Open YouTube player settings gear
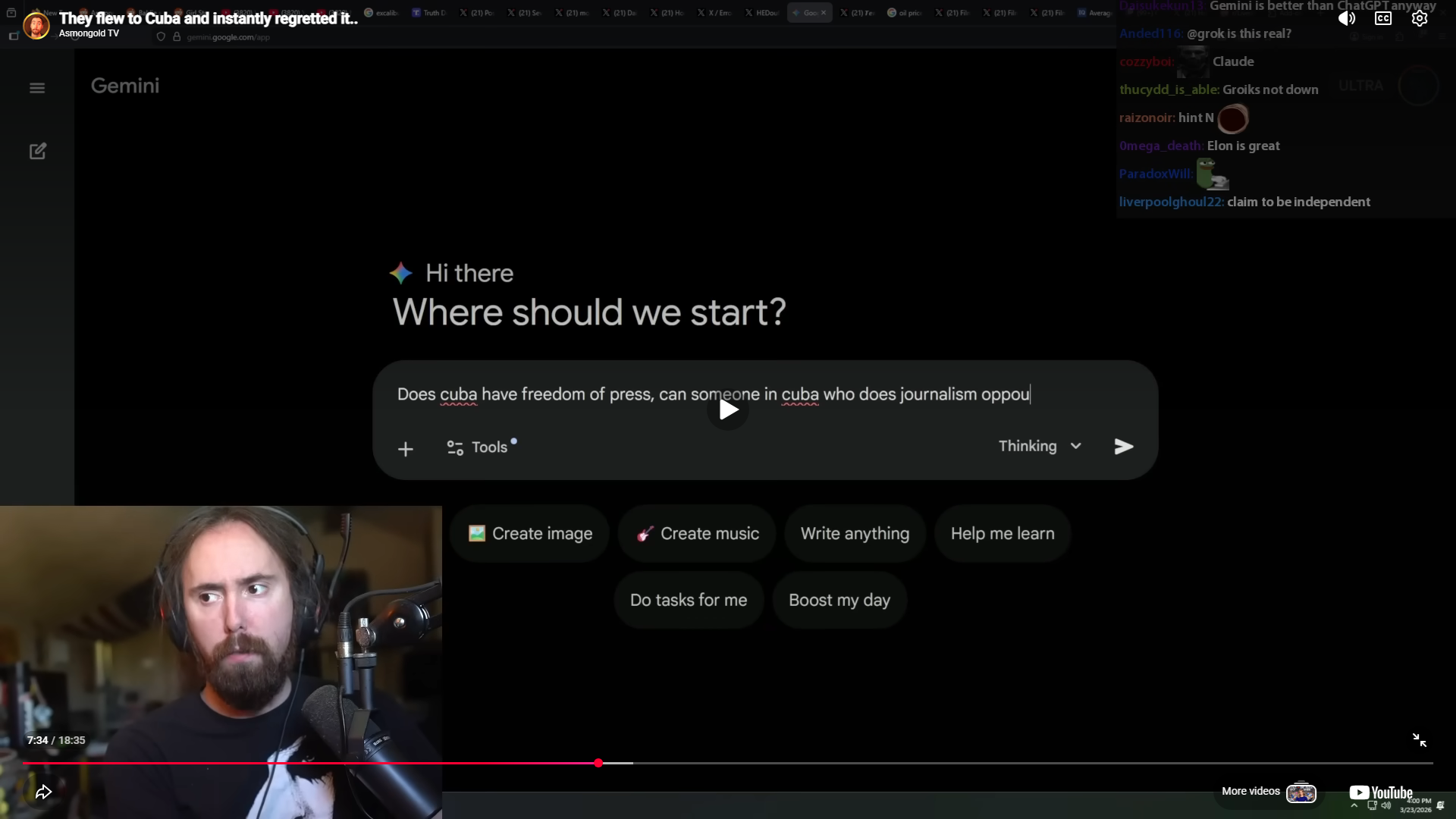This screenshot has height=819, width=1456. tap(1419, 18)
